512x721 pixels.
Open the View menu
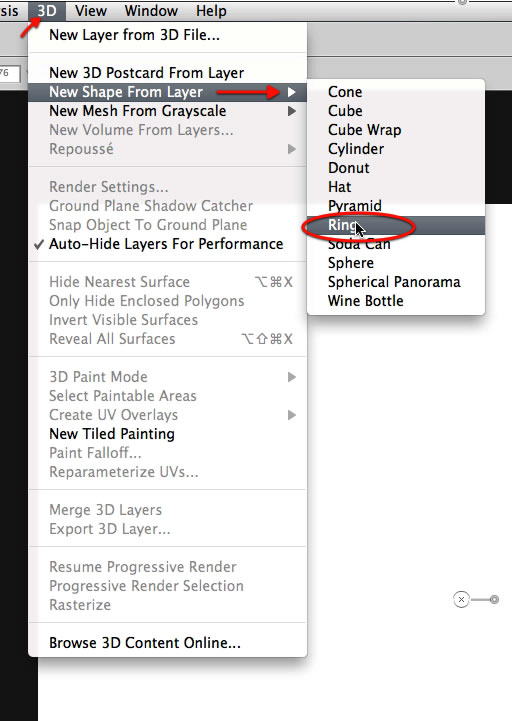pyautogui.click(x=91, y=11)
